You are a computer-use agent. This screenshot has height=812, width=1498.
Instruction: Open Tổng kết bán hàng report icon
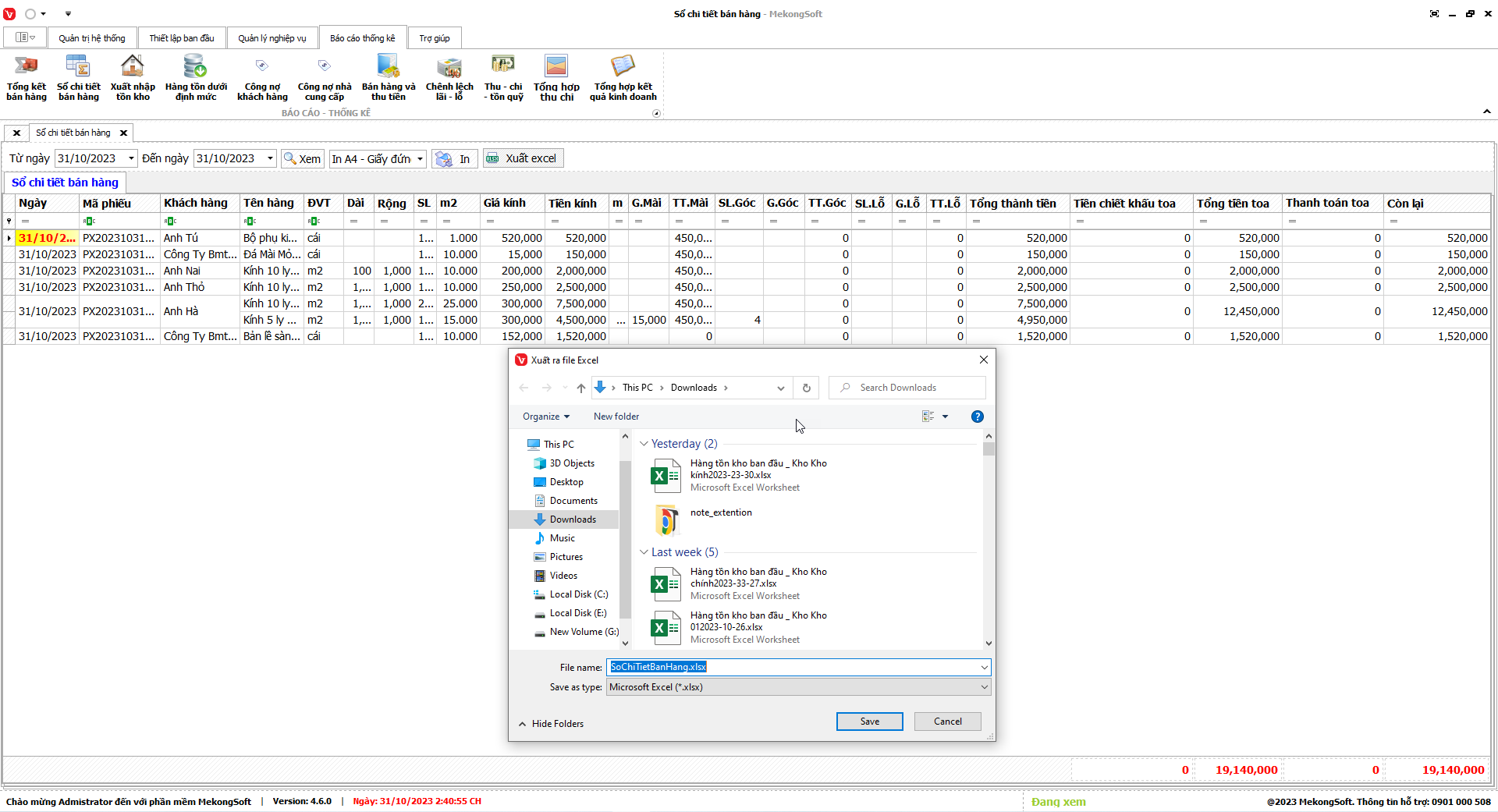click(x=26, y=77)
